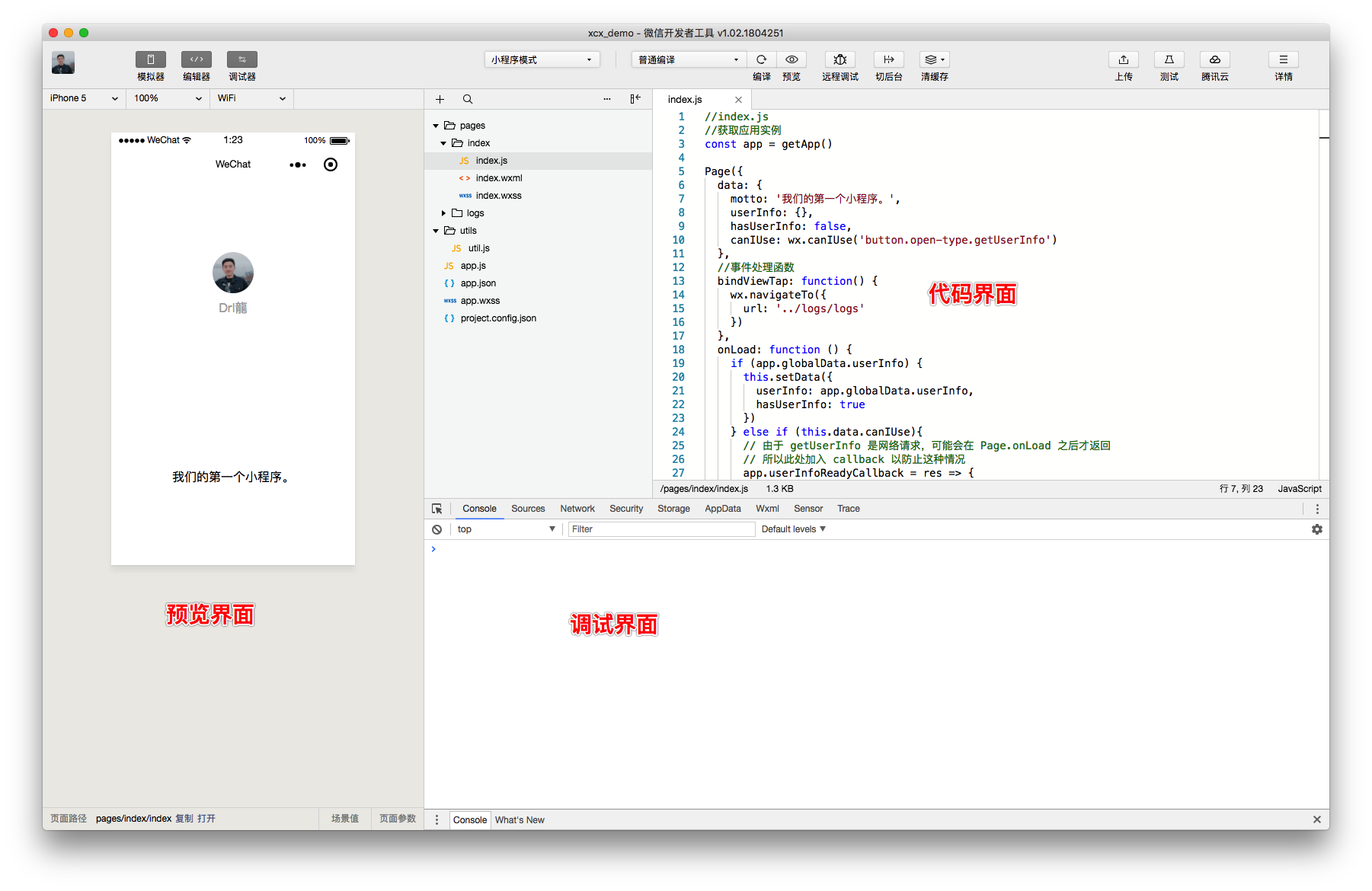
Task: Switch to the Security tab
Action: click(626, 509)
